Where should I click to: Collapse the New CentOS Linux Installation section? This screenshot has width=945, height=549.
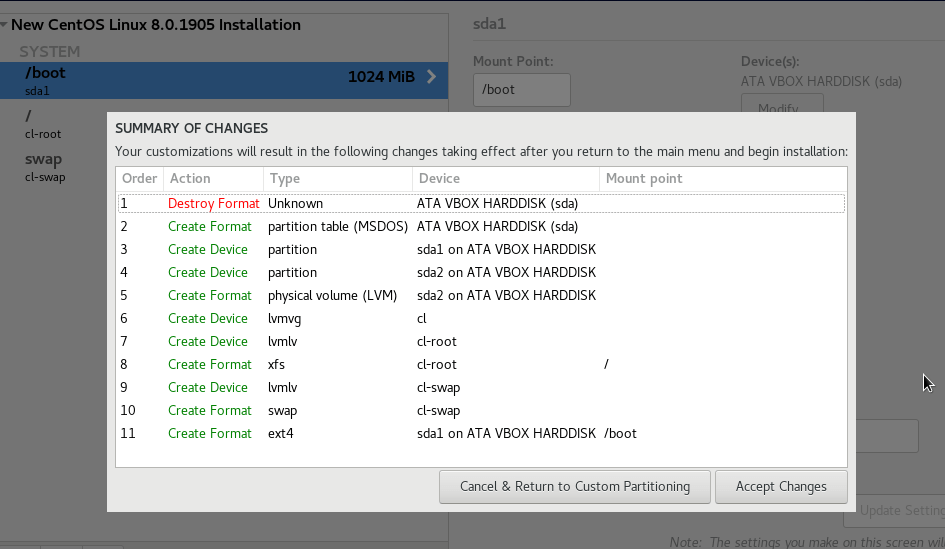click(x=4, y=25)
